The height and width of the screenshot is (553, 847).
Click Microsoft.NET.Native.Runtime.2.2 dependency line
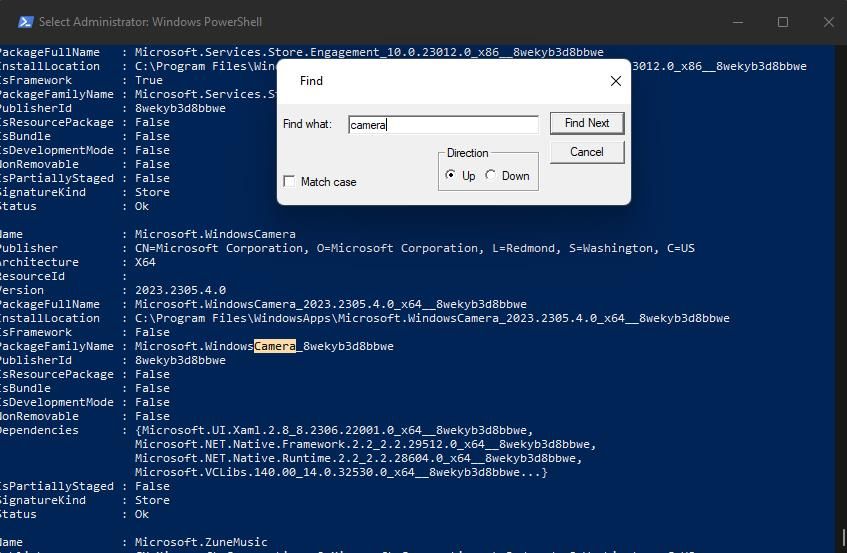coord(358,458)
